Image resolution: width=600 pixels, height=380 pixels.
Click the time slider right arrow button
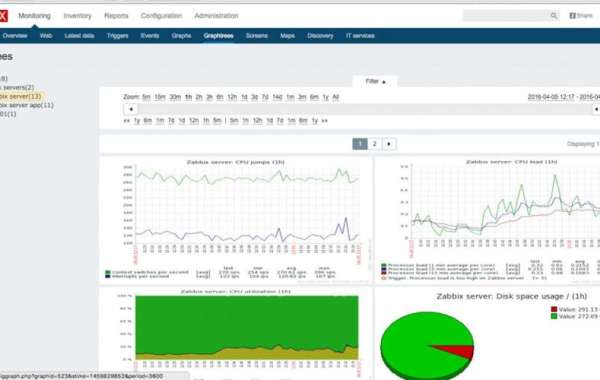(x=596, y=109)
